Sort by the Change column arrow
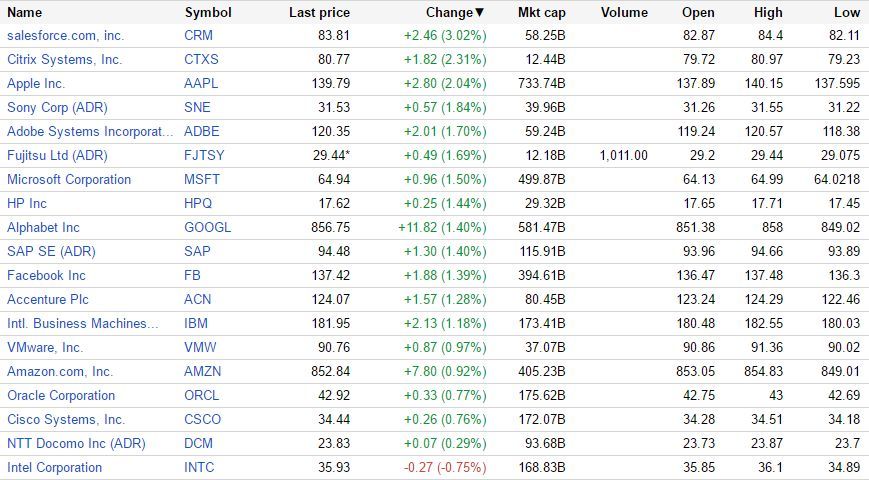The height and width of the screenshot is (480, 869). 479,13
